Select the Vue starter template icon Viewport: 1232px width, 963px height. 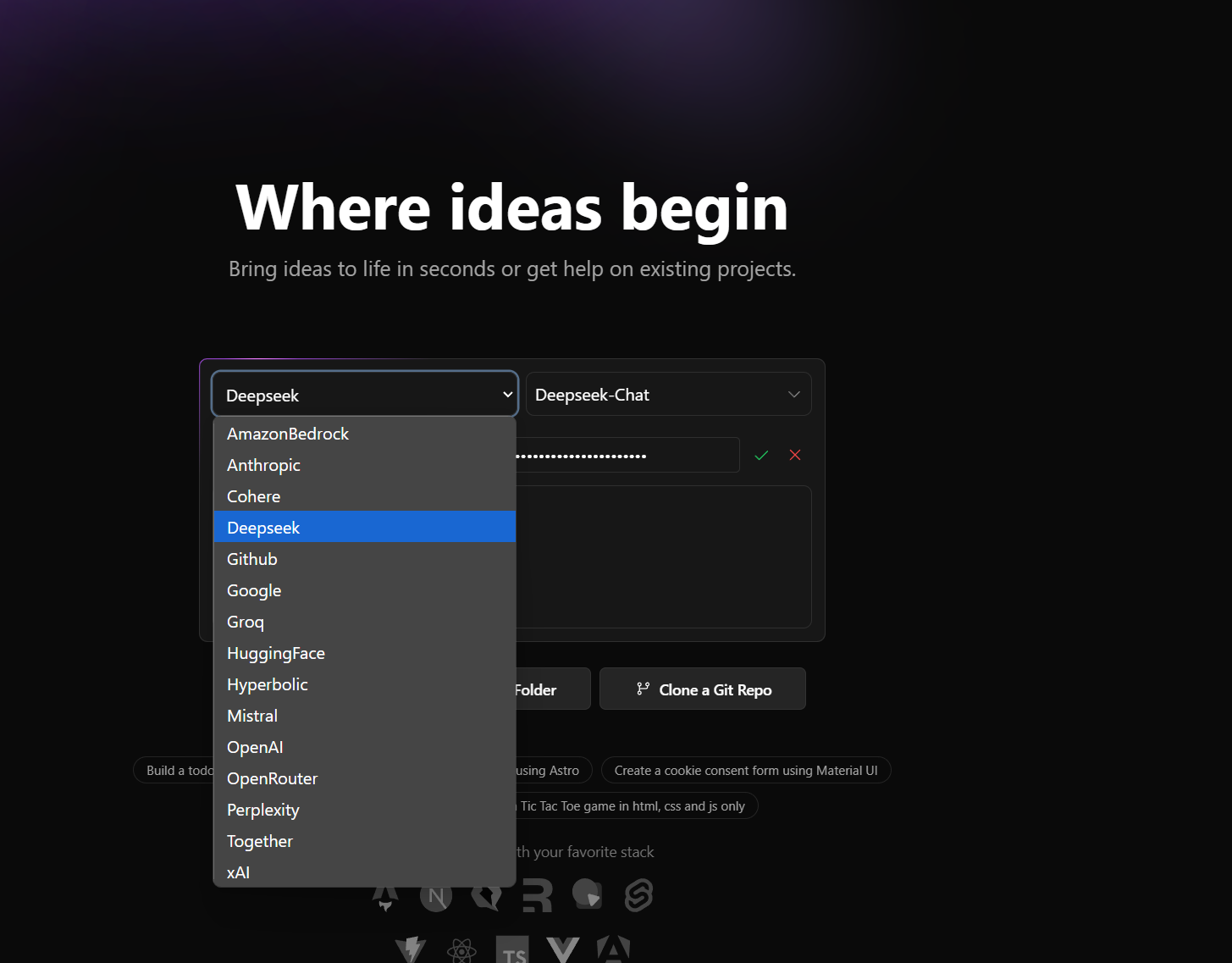[563, 950]
